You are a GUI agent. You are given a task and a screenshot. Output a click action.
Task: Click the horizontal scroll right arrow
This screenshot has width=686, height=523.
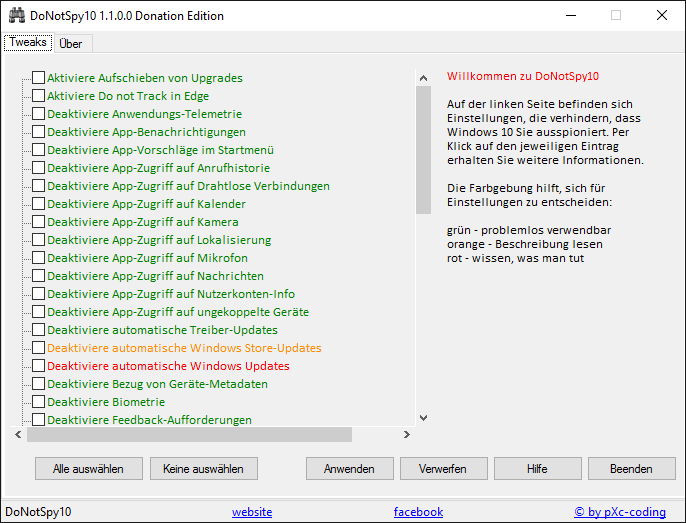click(407, 434)
